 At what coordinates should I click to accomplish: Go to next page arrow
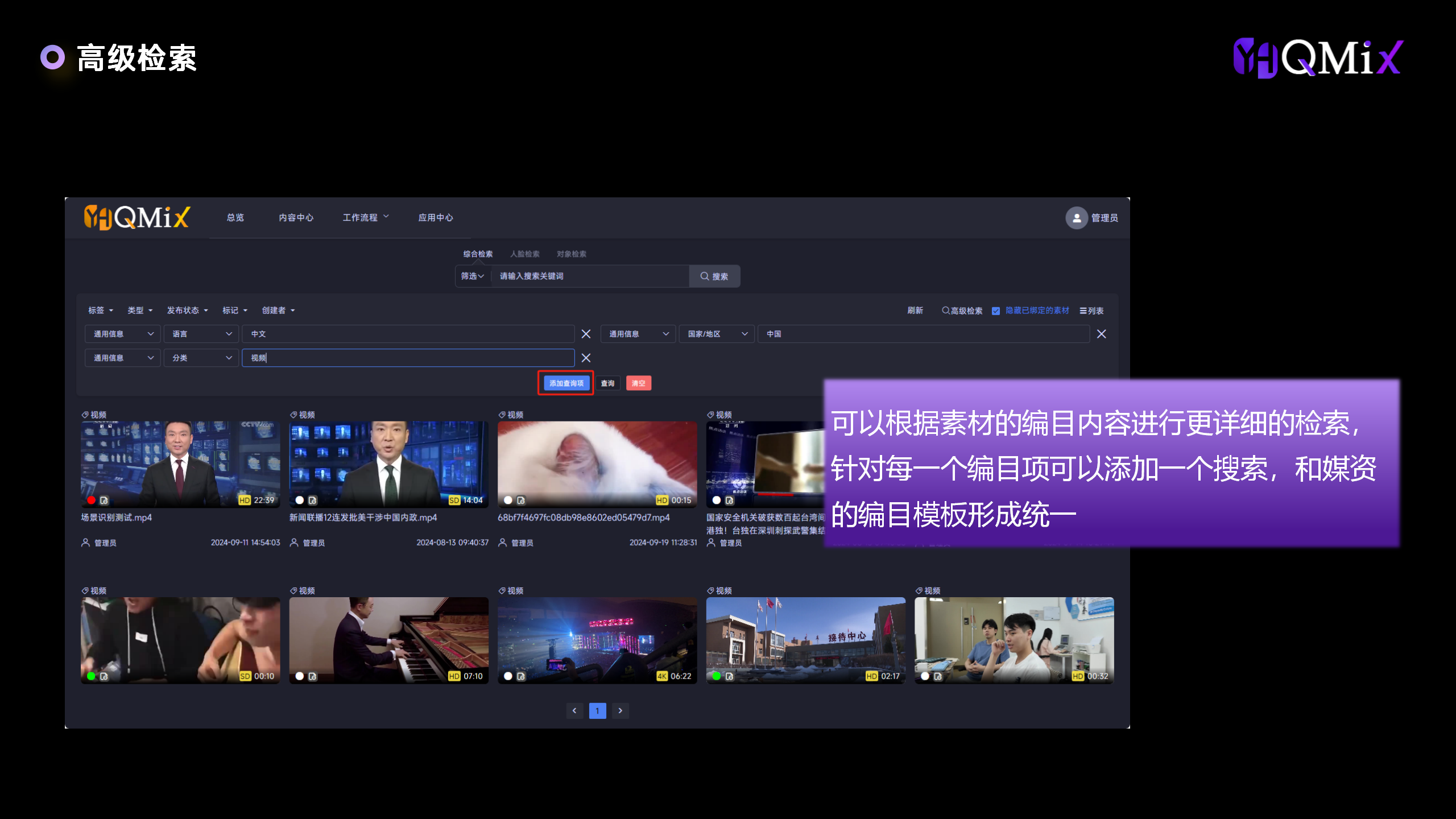coord(621,710)
